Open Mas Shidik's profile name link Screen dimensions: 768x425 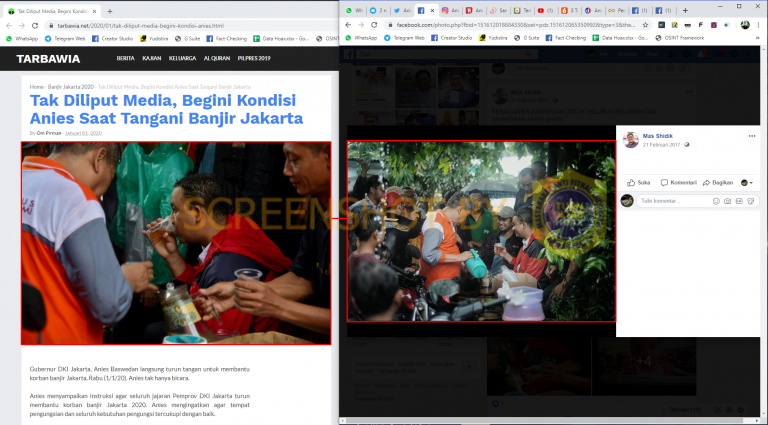coord(657,136)
